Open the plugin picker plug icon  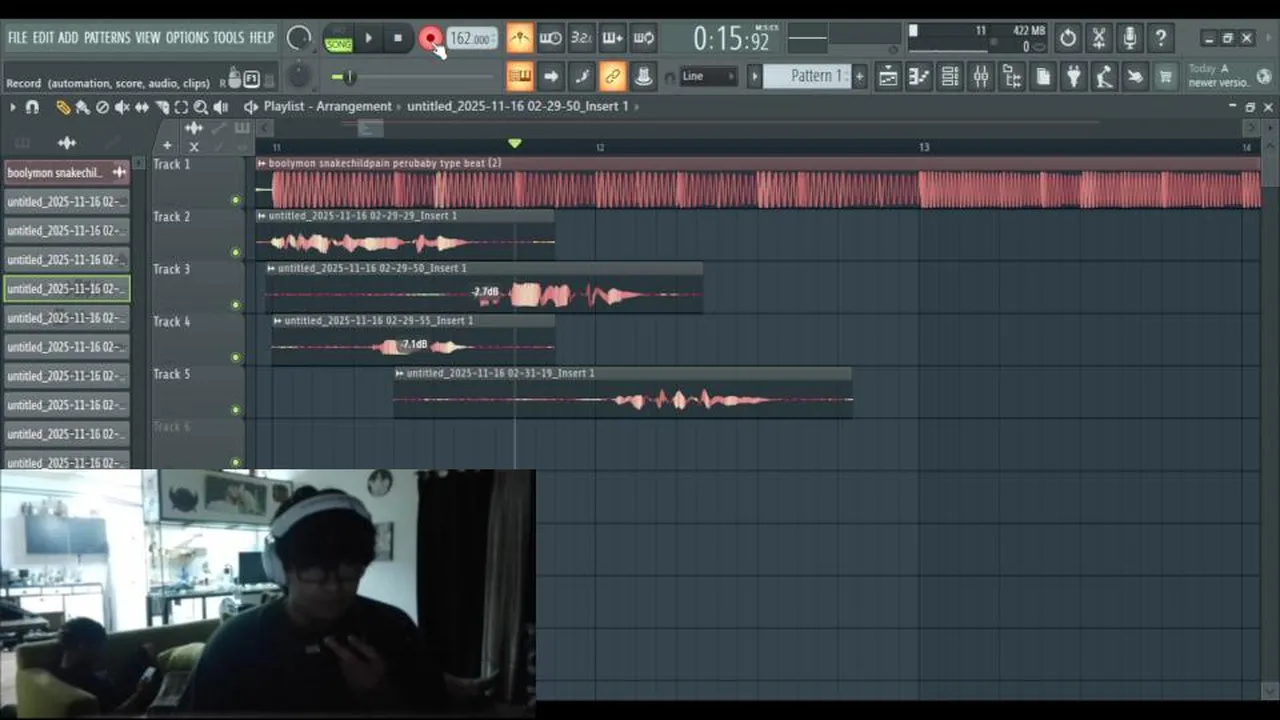tap(1073, 76)
